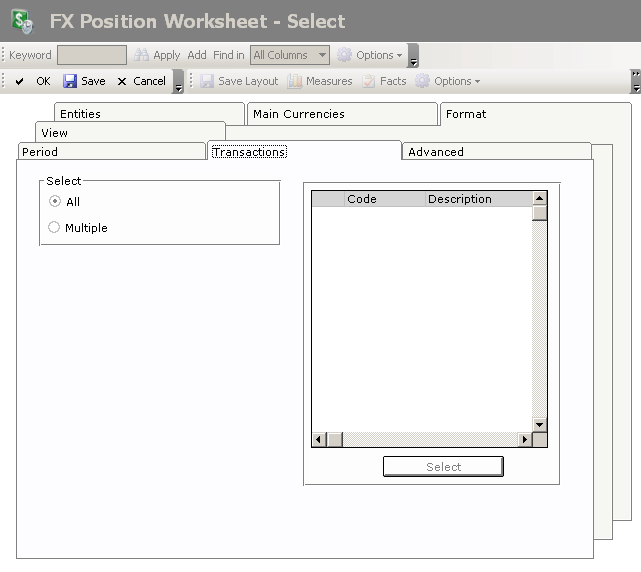Click the Facts toolbar icon

click(369, 82)
